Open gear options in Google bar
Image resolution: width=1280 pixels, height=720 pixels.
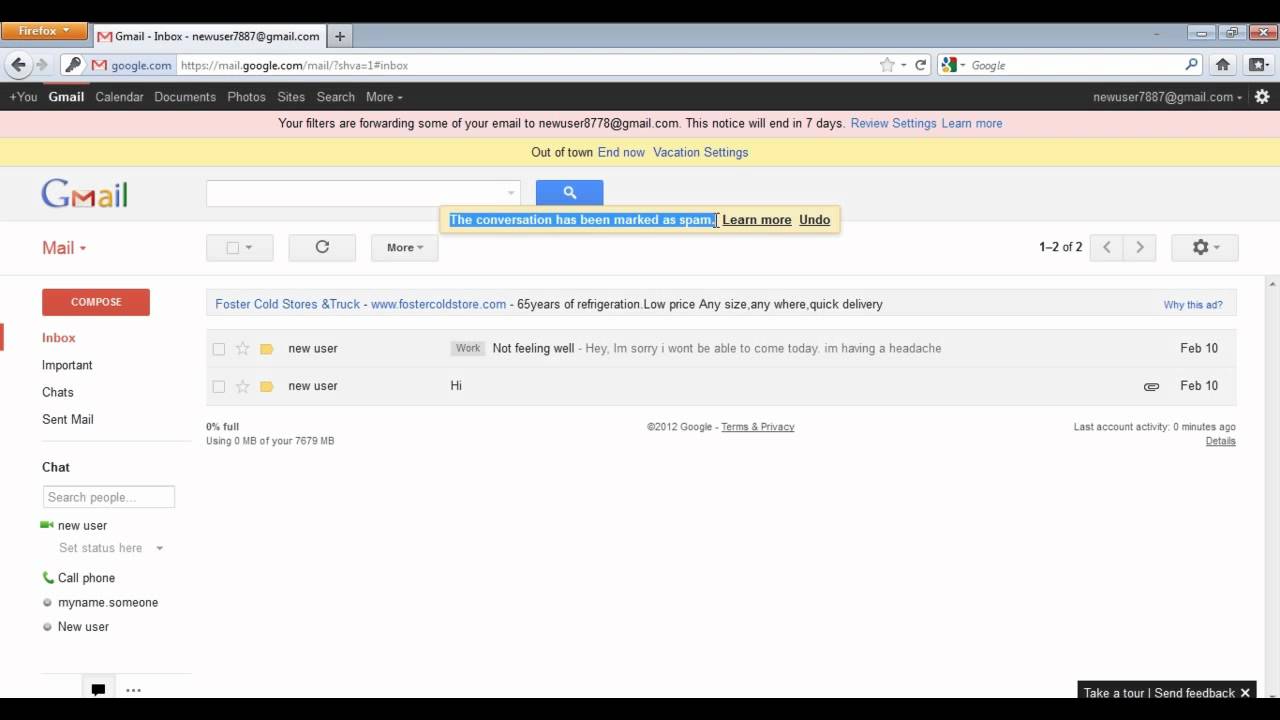[x=1262, y=97]
